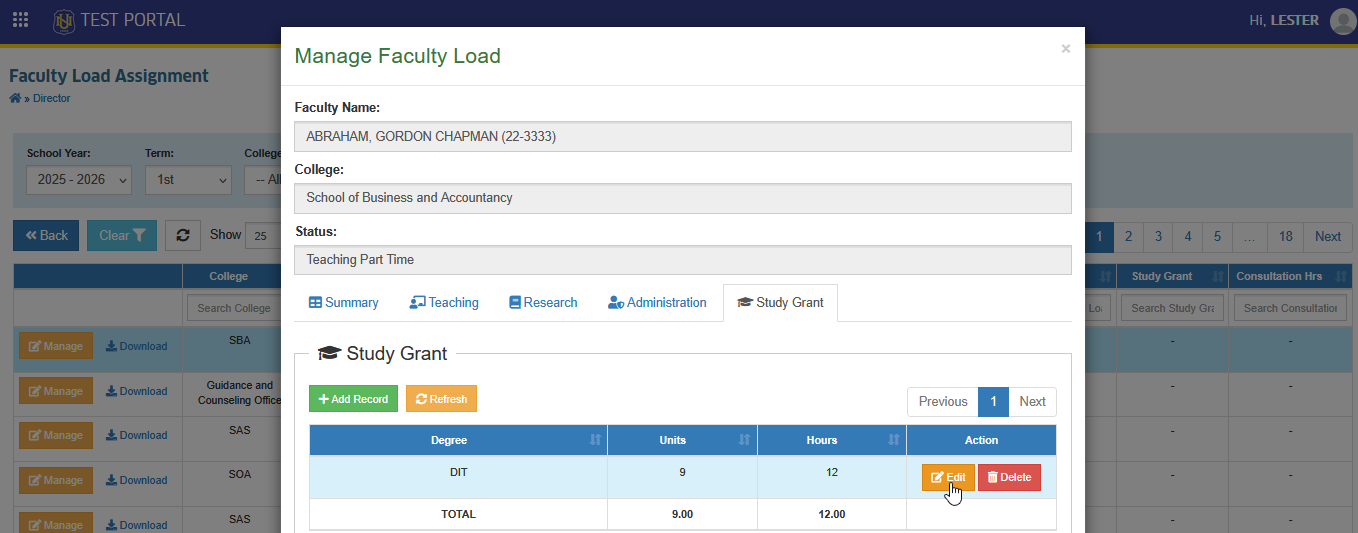
Task: Close the Manage Faculty Load dialog
Action: (x=1065, y=48)
